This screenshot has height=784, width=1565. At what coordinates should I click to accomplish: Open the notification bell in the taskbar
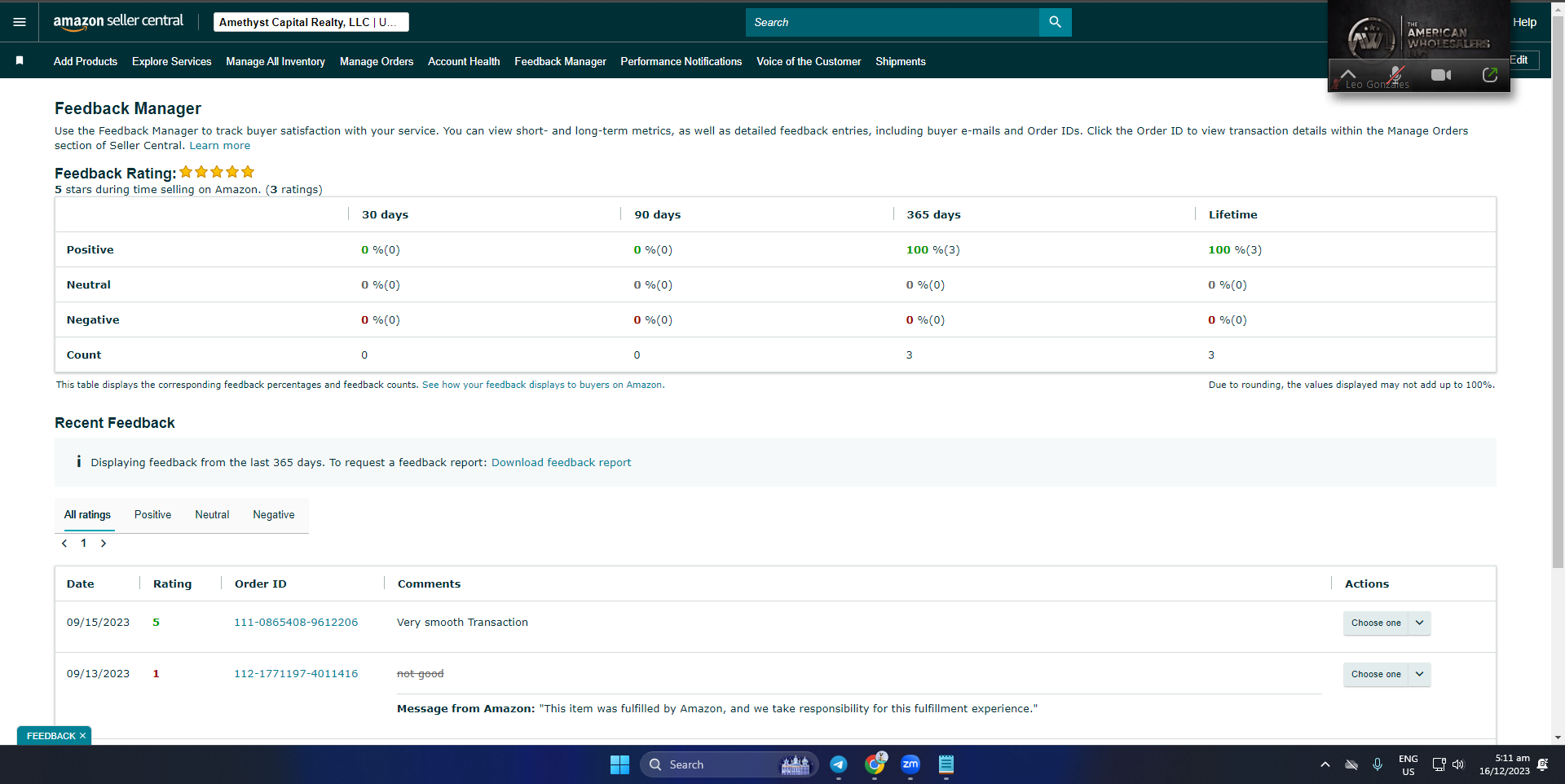click(1543, 764)
